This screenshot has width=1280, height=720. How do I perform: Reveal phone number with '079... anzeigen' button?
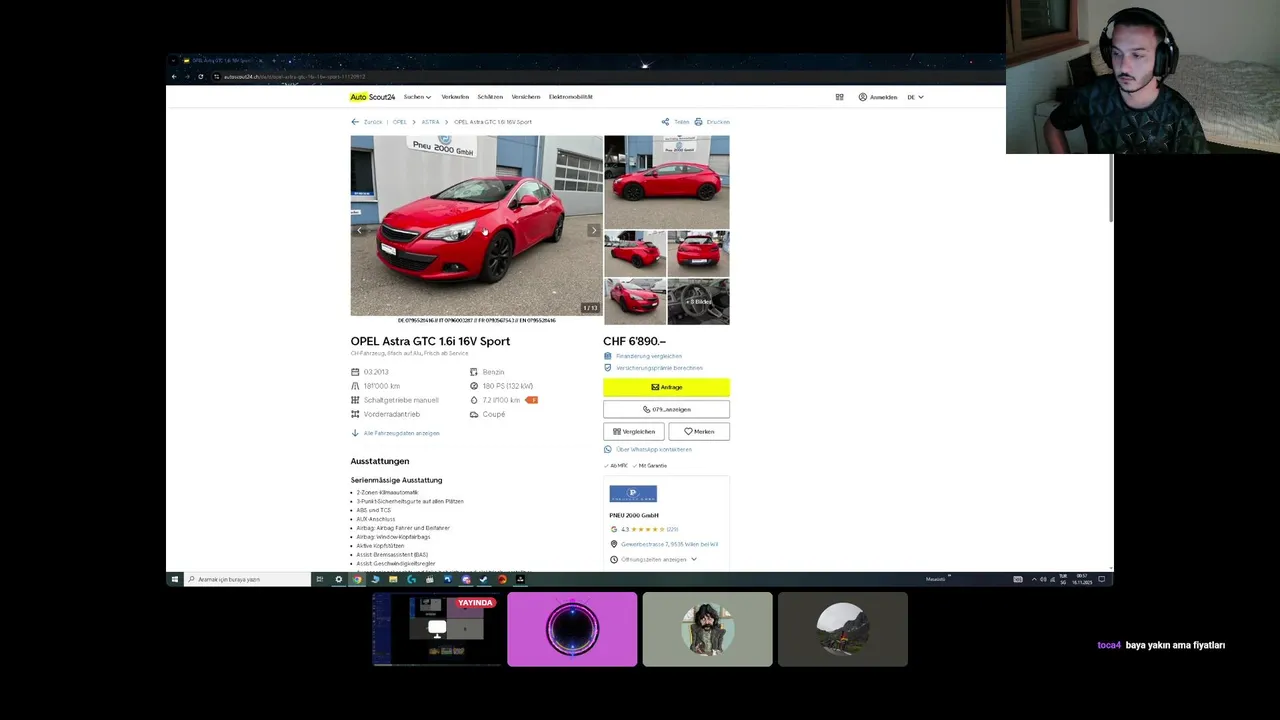(666, 409)
